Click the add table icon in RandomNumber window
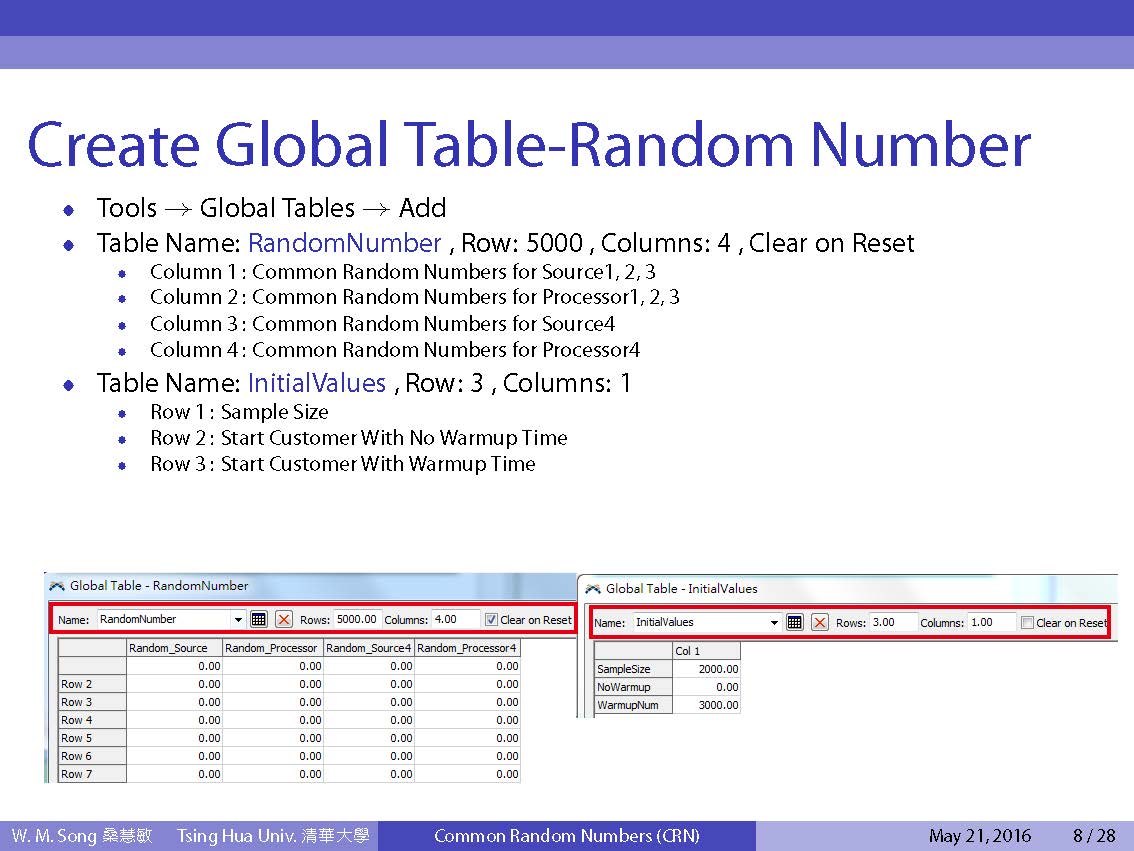Image resolution: width=1134 pixels, height=851 pixels. click(x=259, y=619)
